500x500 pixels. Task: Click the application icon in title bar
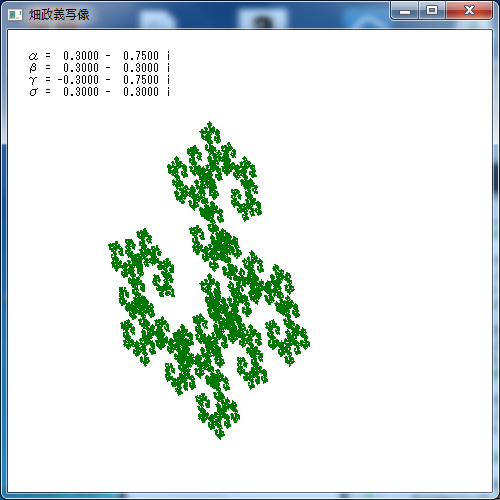[x=15, y=15]
